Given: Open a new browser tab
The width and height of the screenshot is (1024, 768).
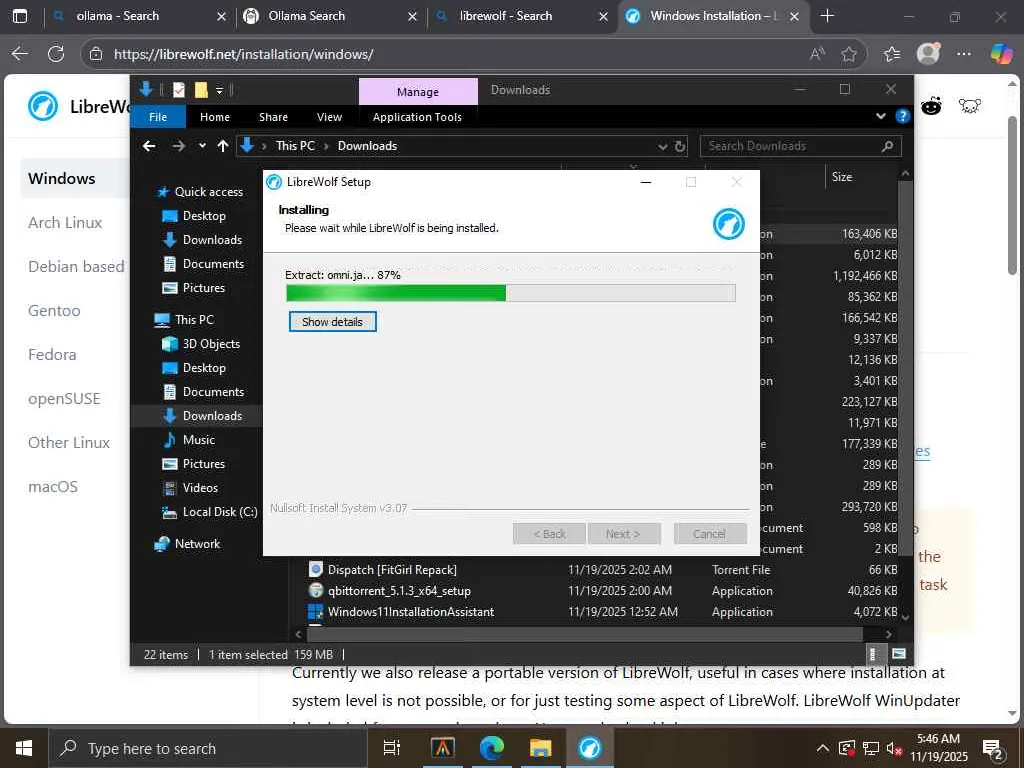Looking at the screenshot, I should 827,16.
